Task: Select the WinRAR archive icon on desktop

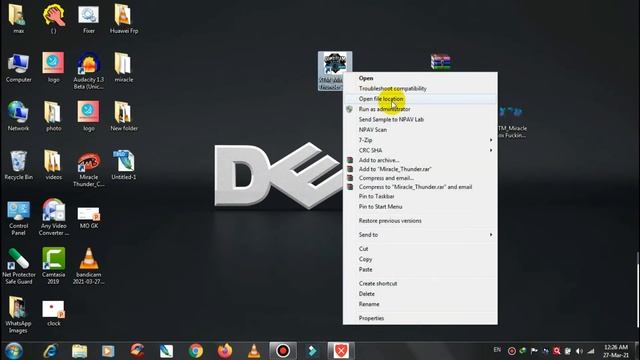Action: point(440,62)
